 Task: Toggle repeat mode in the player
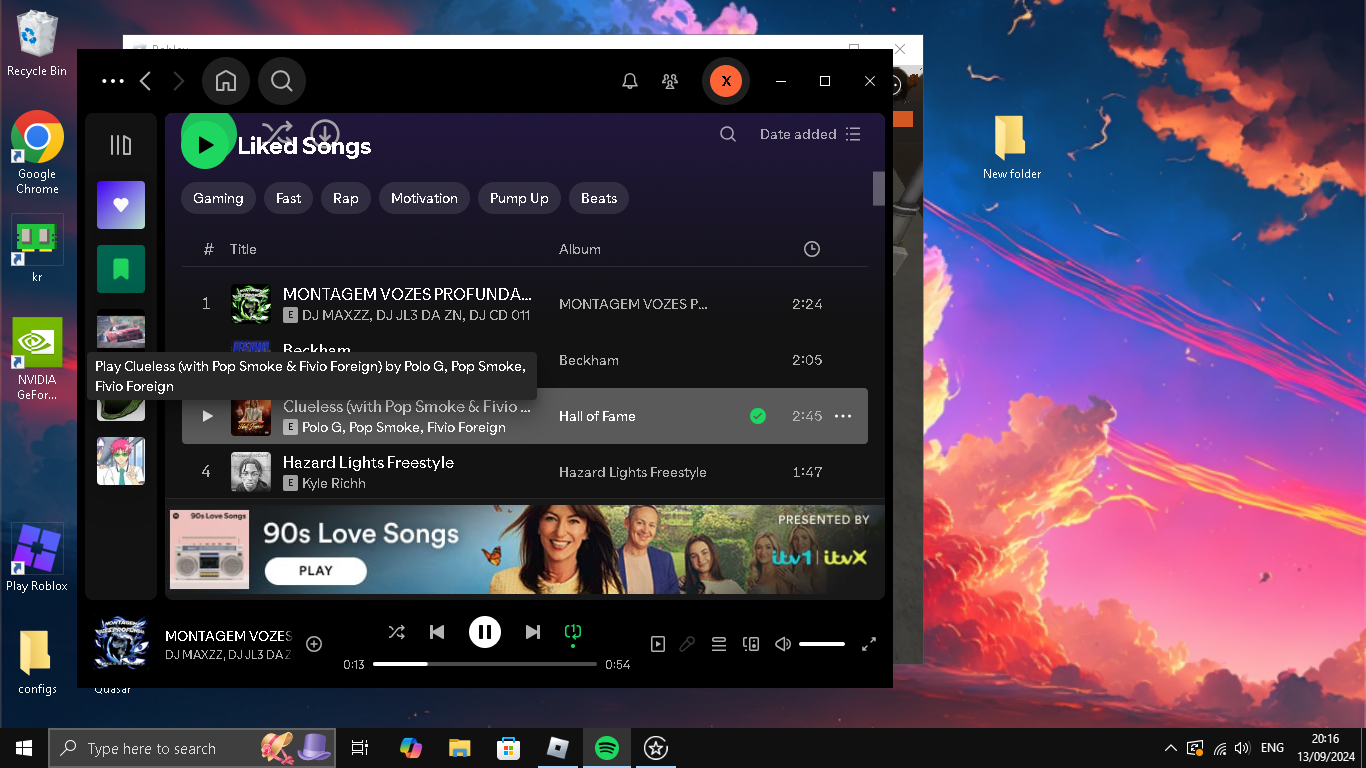tap(573, 632)
